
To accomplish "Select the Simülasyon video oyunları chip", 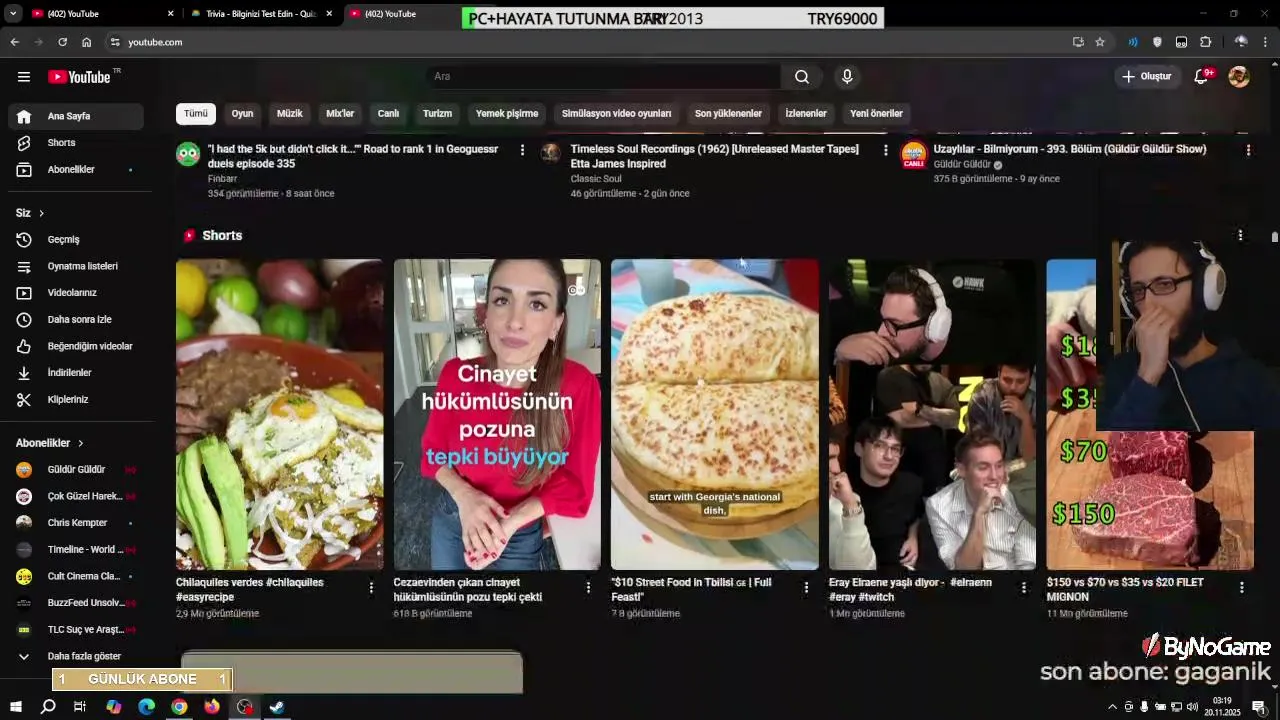I will coord(616,114).
